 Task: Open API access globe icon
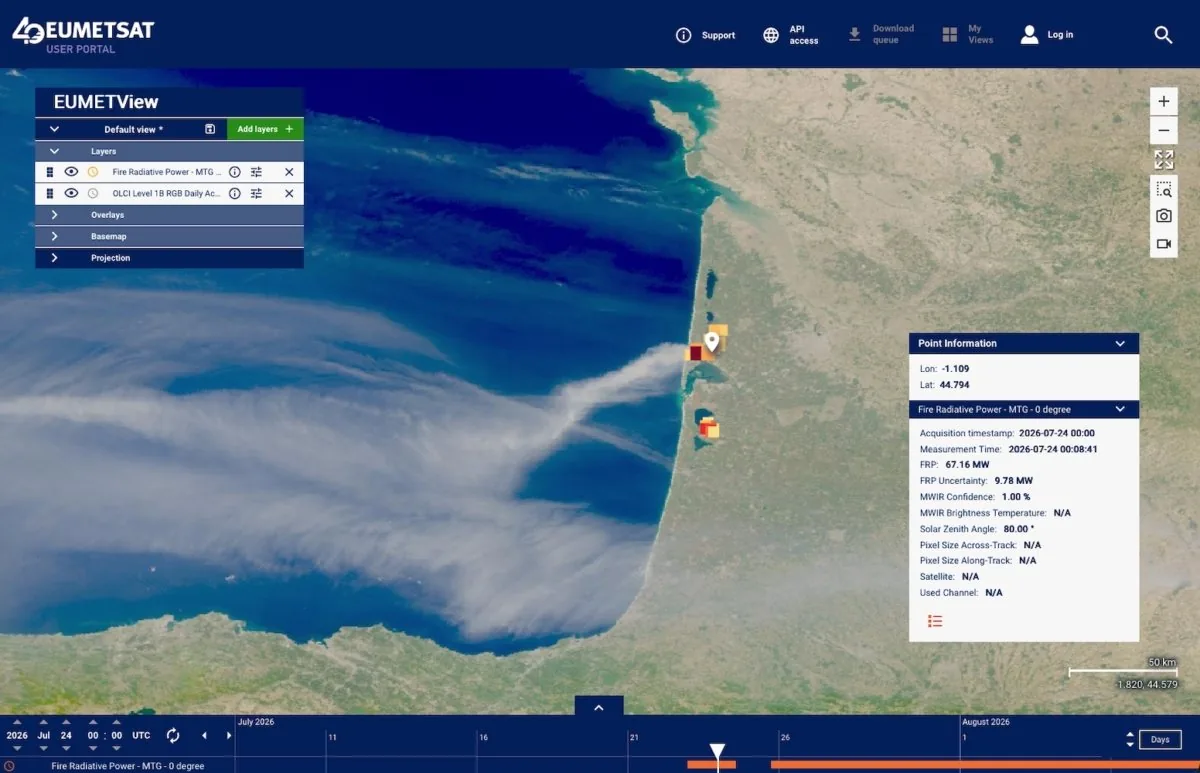click(x=771, y=35)
